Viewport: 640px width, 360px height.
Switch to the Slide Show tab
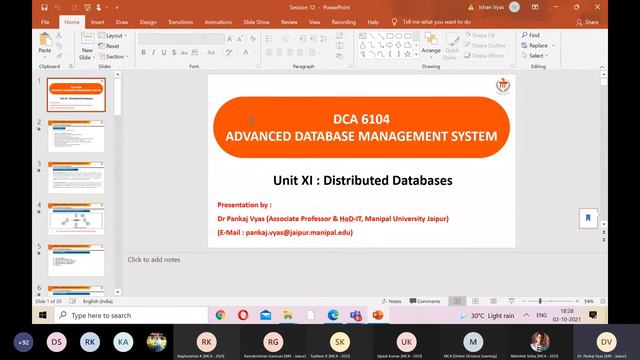click(256, 22)
